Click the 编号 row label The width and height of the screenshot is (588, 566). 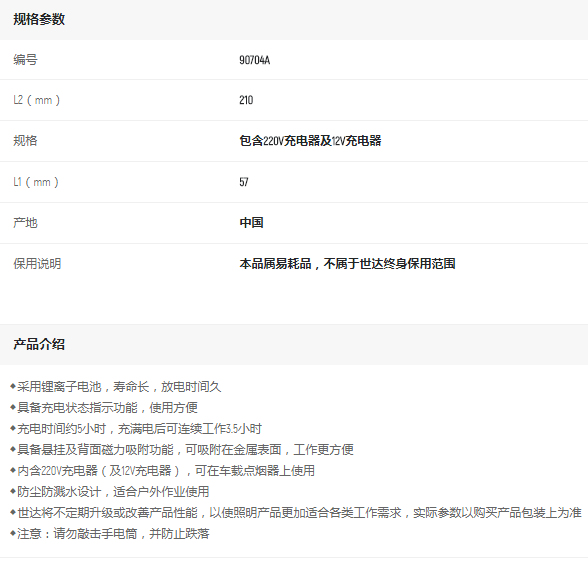25,60
